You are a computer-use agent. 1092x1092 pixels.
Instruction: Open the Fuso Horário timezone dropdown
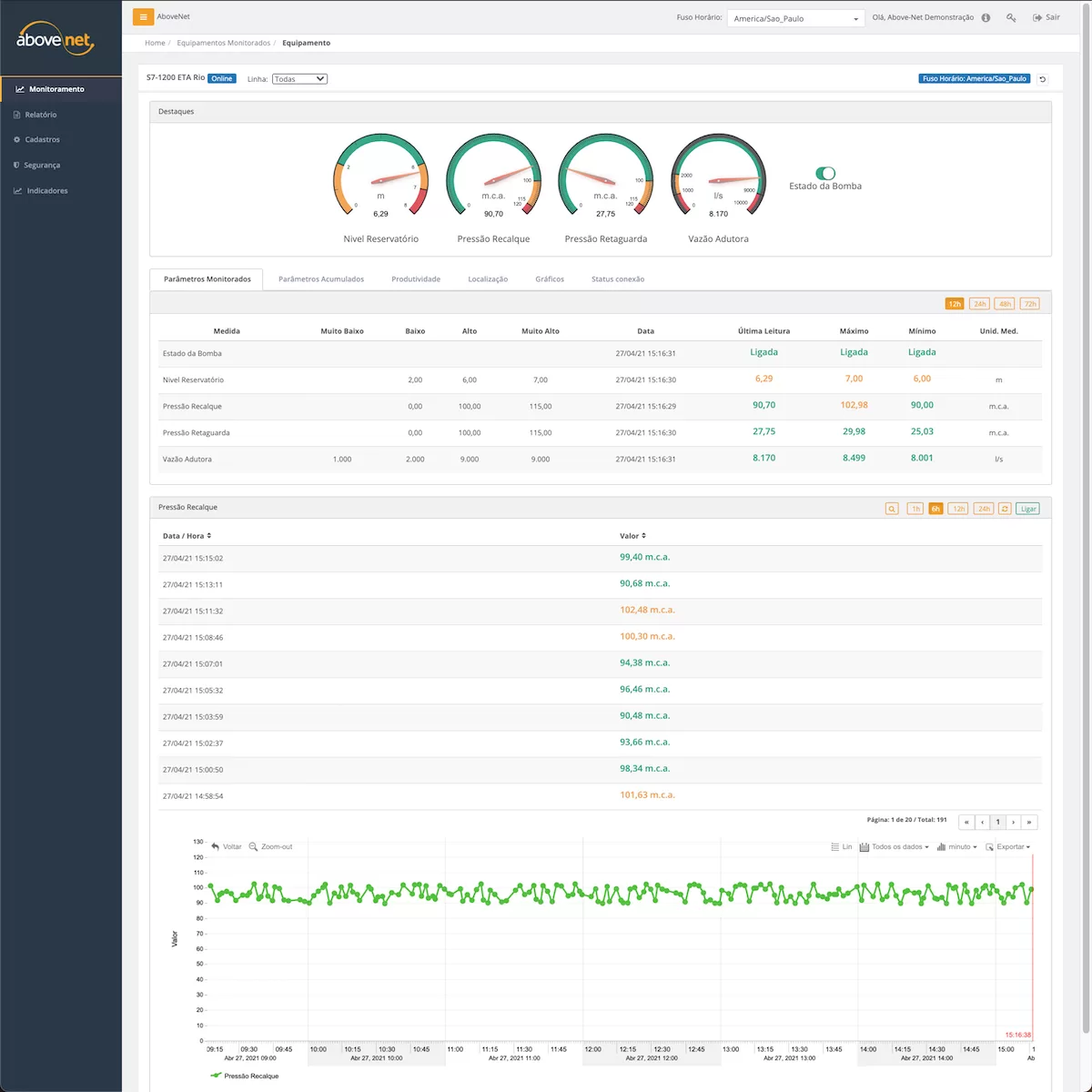point(795,18)
